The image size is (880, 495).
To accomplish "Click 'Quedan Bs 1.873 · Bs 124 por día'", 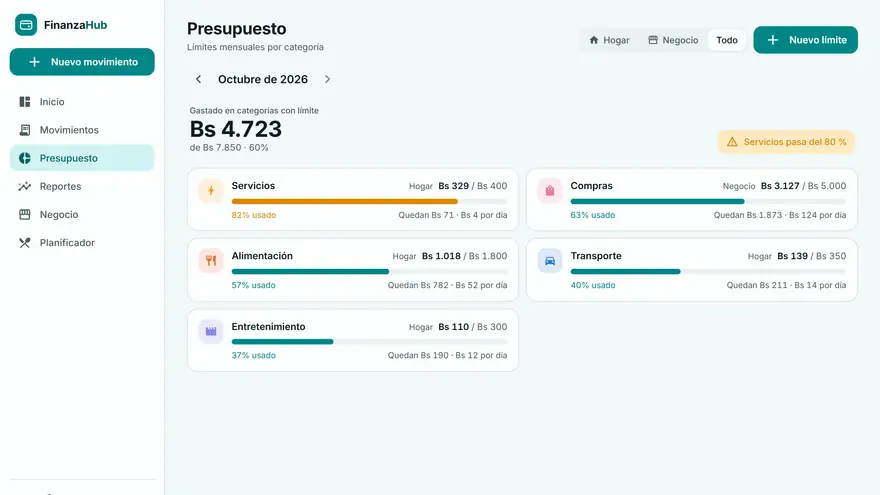I will click(780, 215).
